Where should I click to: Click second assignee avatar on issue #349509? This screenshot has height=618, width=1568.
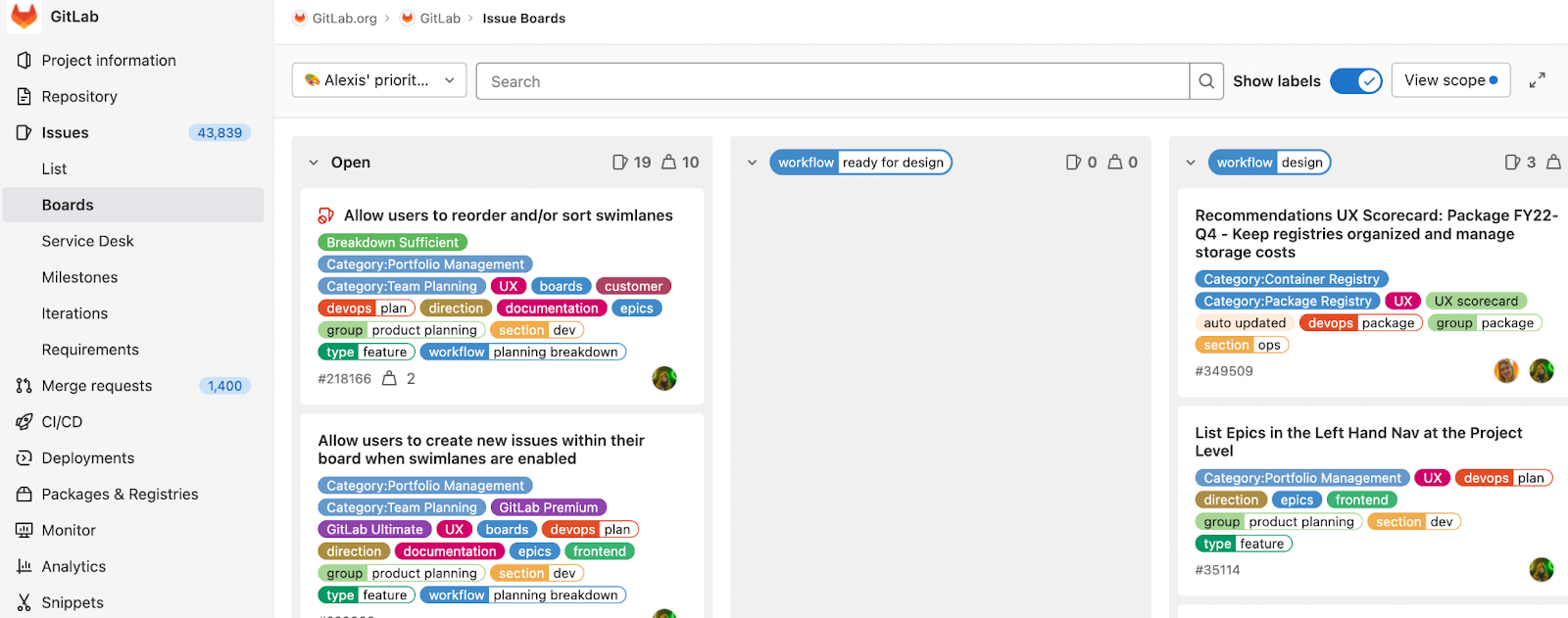pyautogui.click(x=1542, y=370)
